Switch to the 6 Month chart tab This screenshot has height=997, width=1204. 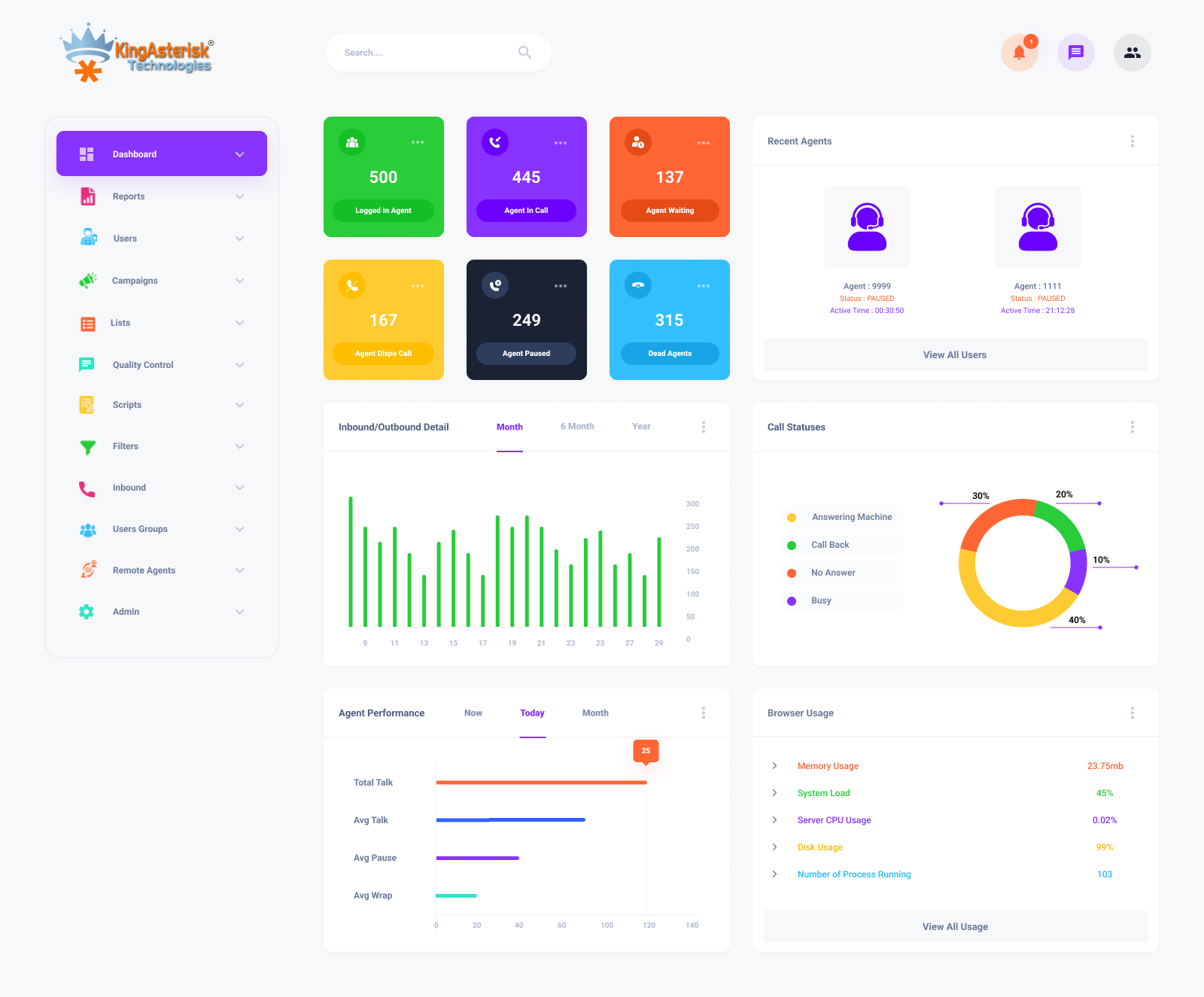[577, 427]
